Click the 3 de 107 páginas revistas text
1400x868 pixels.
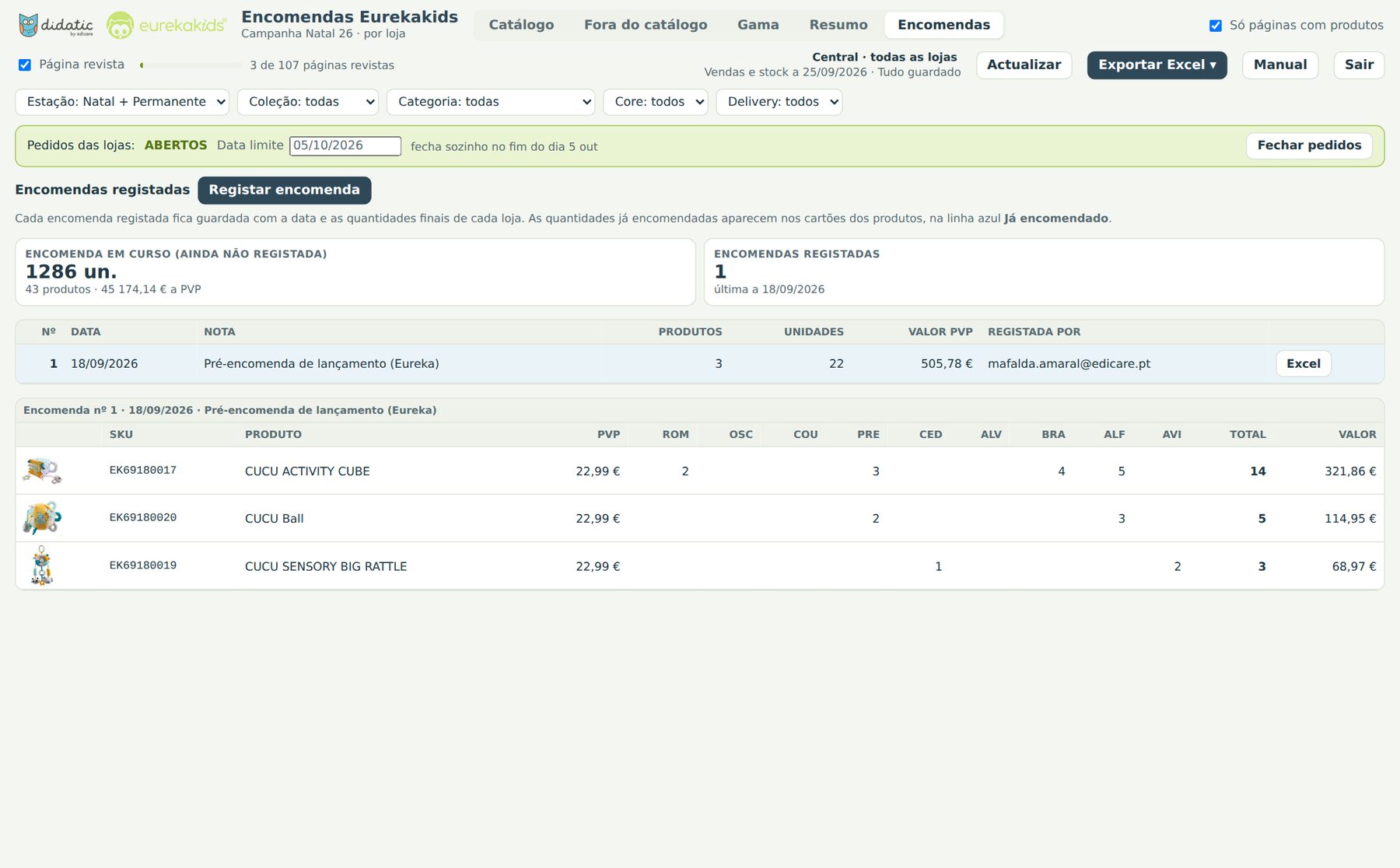pos(322,65)
